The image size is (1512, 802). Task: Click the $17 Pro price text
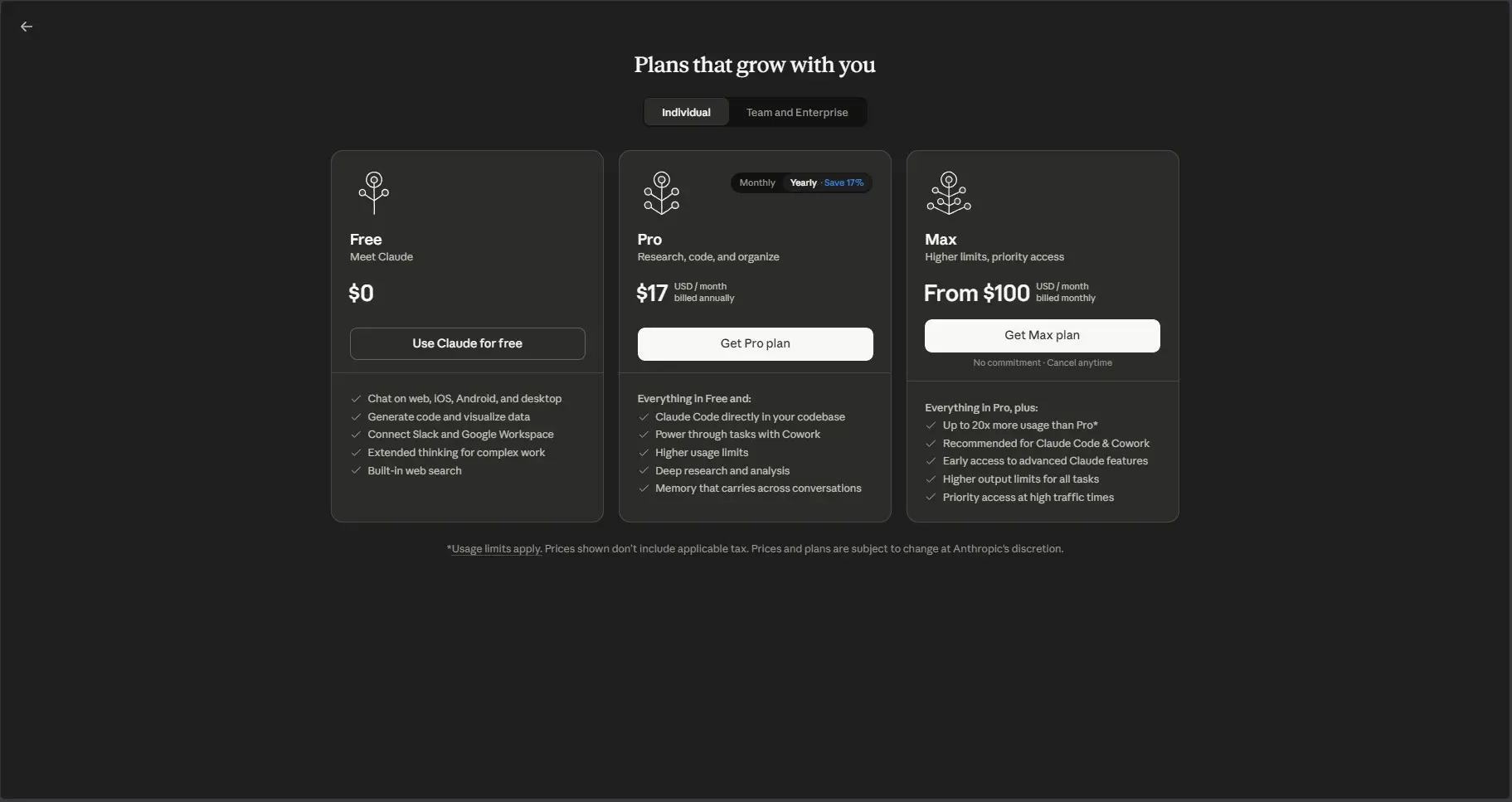coord(652,293)
